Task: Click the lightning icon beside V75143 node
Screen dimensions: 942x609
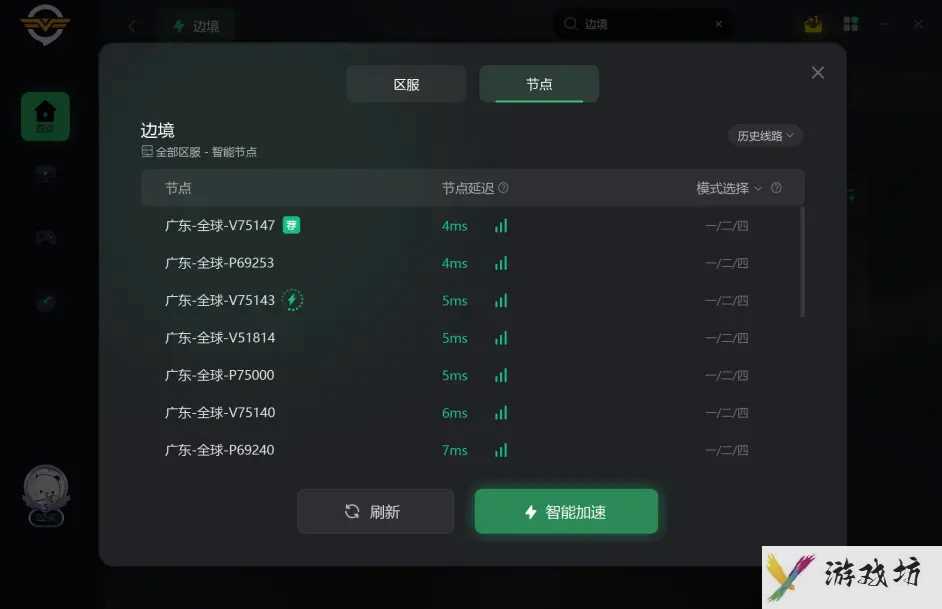Action: pos(293,300)
